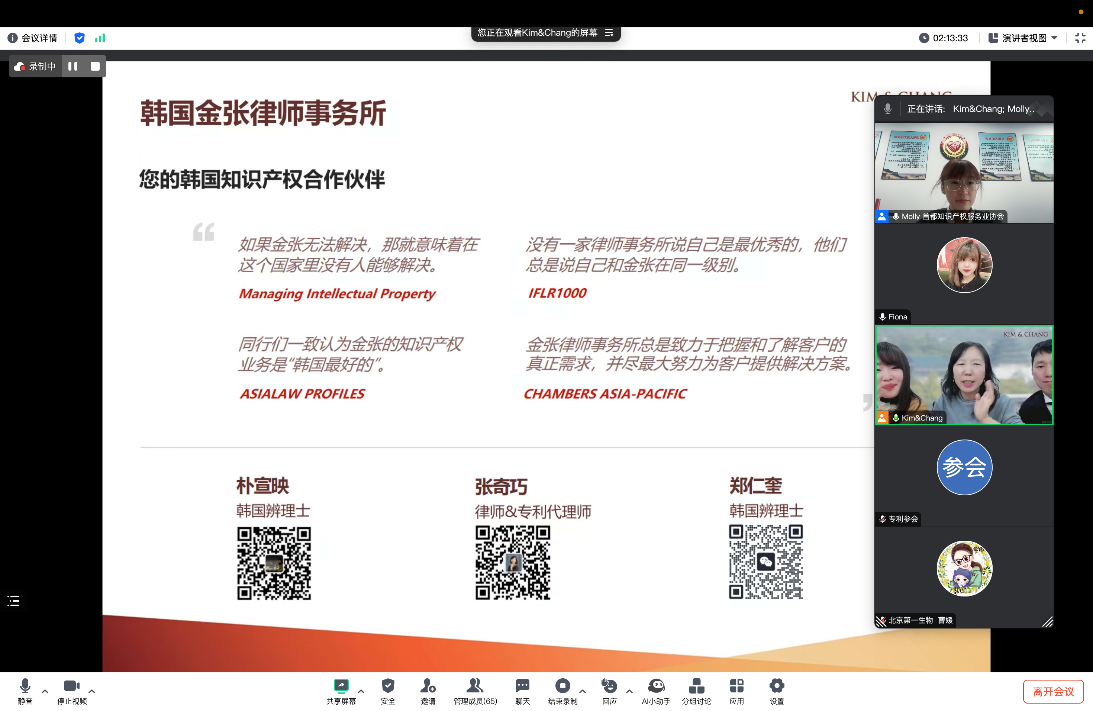Expand video options arrow beside 停止视频
This screenshot has height=711, width=1093.
92,691
